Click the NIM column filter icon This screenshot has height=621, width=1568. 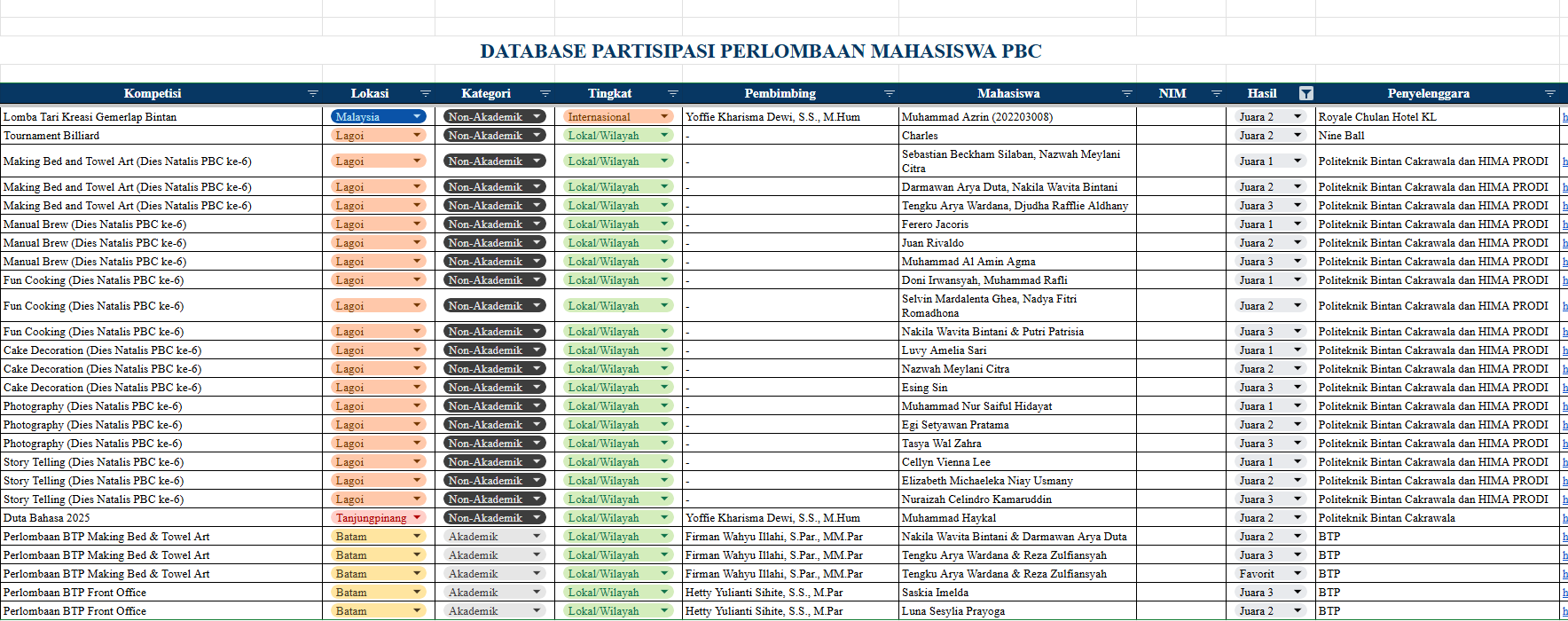[x=1216, y=94]
